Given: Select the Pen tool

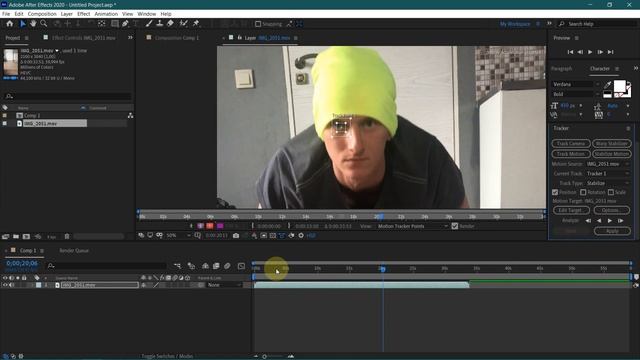Looking at the screenshot, I should tap(125, 24).
